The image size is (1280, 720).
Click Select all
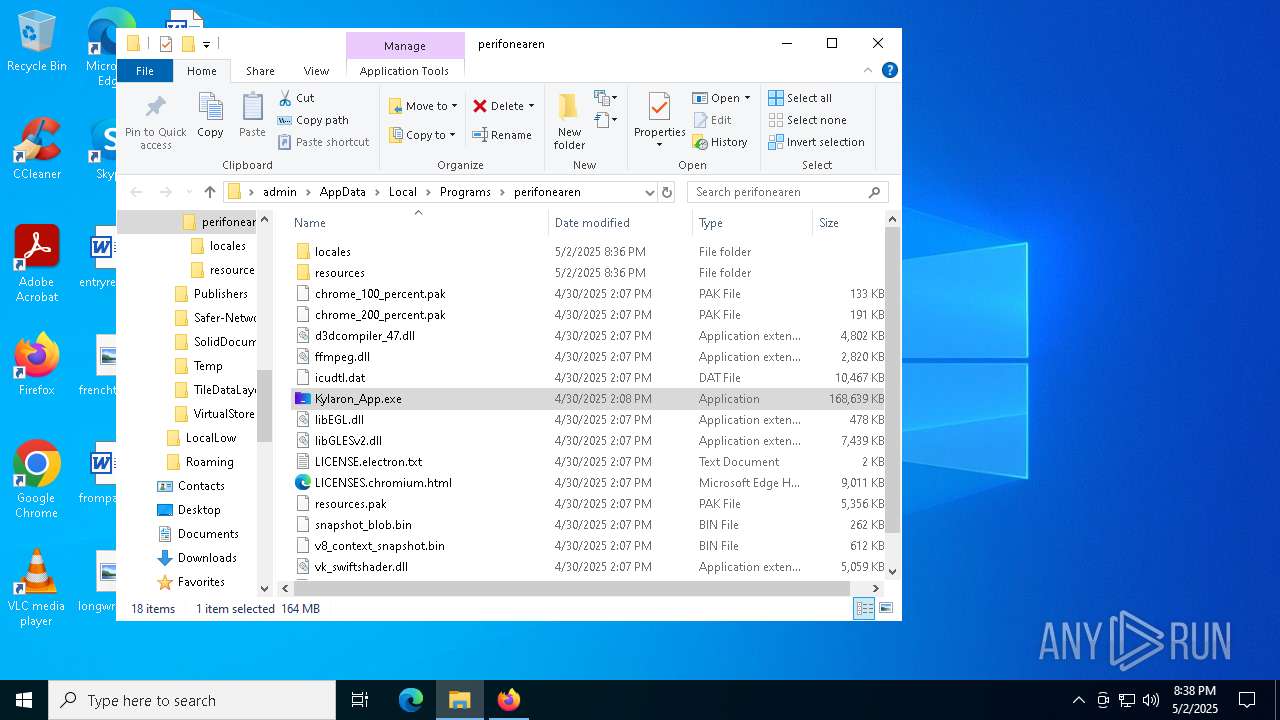coord(800,98)
